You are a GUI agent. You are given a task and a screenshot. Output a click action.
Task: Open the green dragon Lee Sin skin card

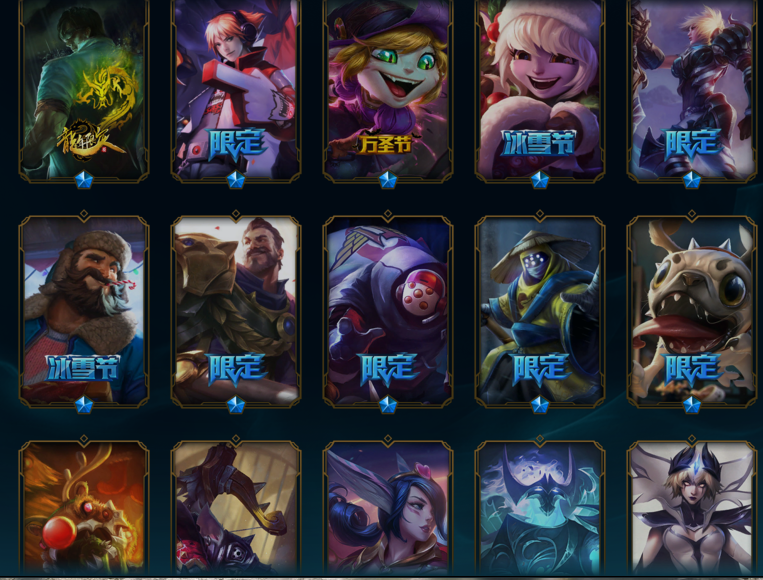[84, 89]
